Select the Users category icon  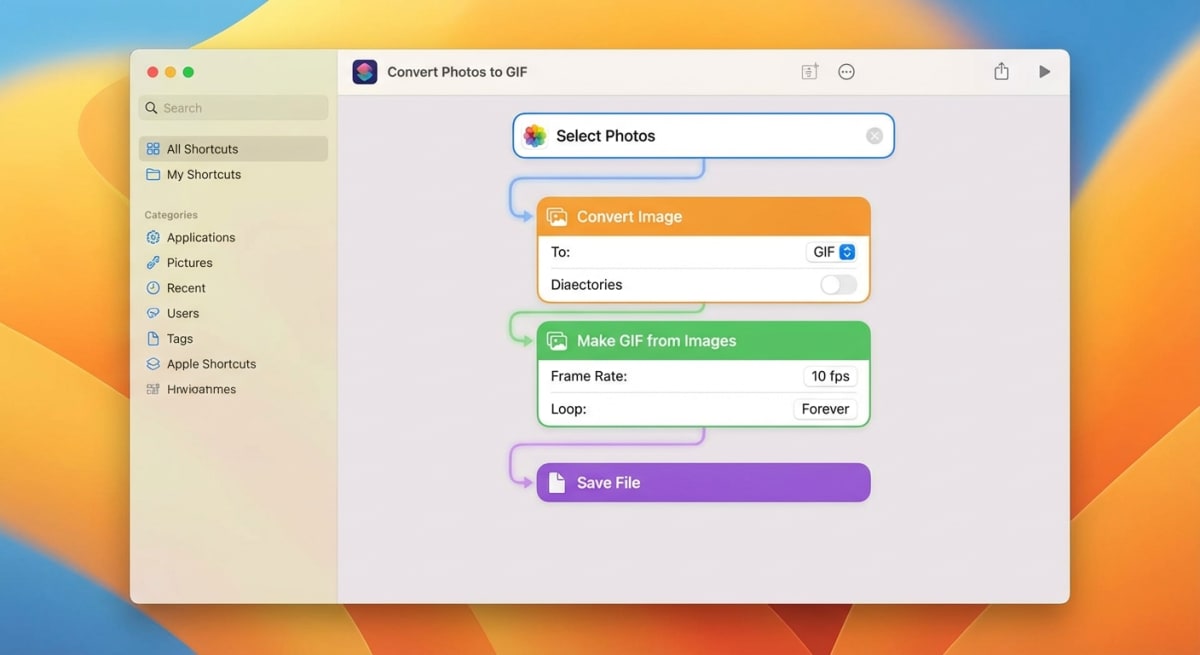click(153, 312)
